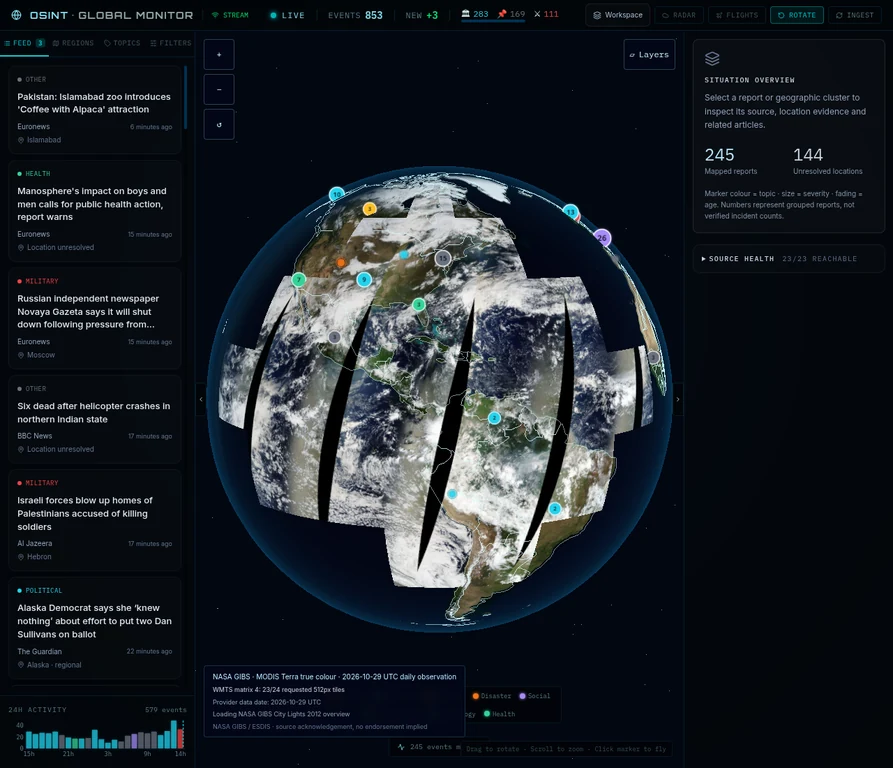This screenshot has height=768, width=893.
Task: Click the grey marker on Africa's edge
Action: 654,358
